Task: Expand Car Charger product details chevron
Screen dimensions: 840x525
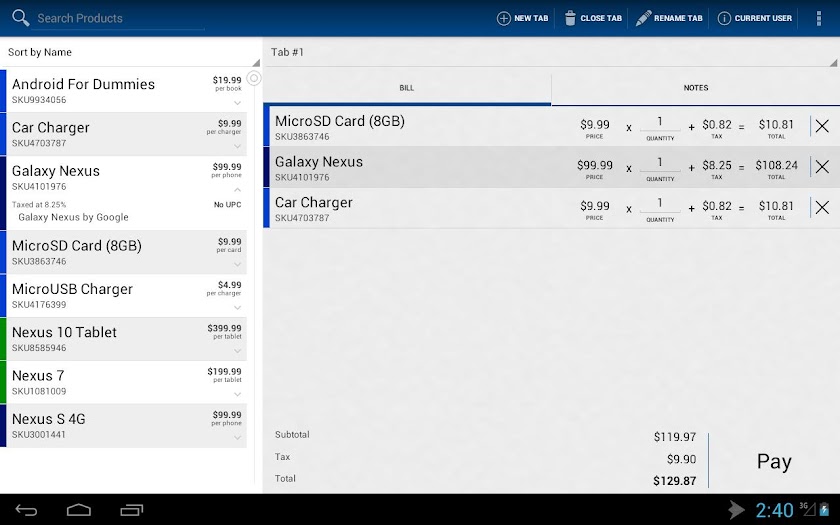Action: tap(237, 146)
